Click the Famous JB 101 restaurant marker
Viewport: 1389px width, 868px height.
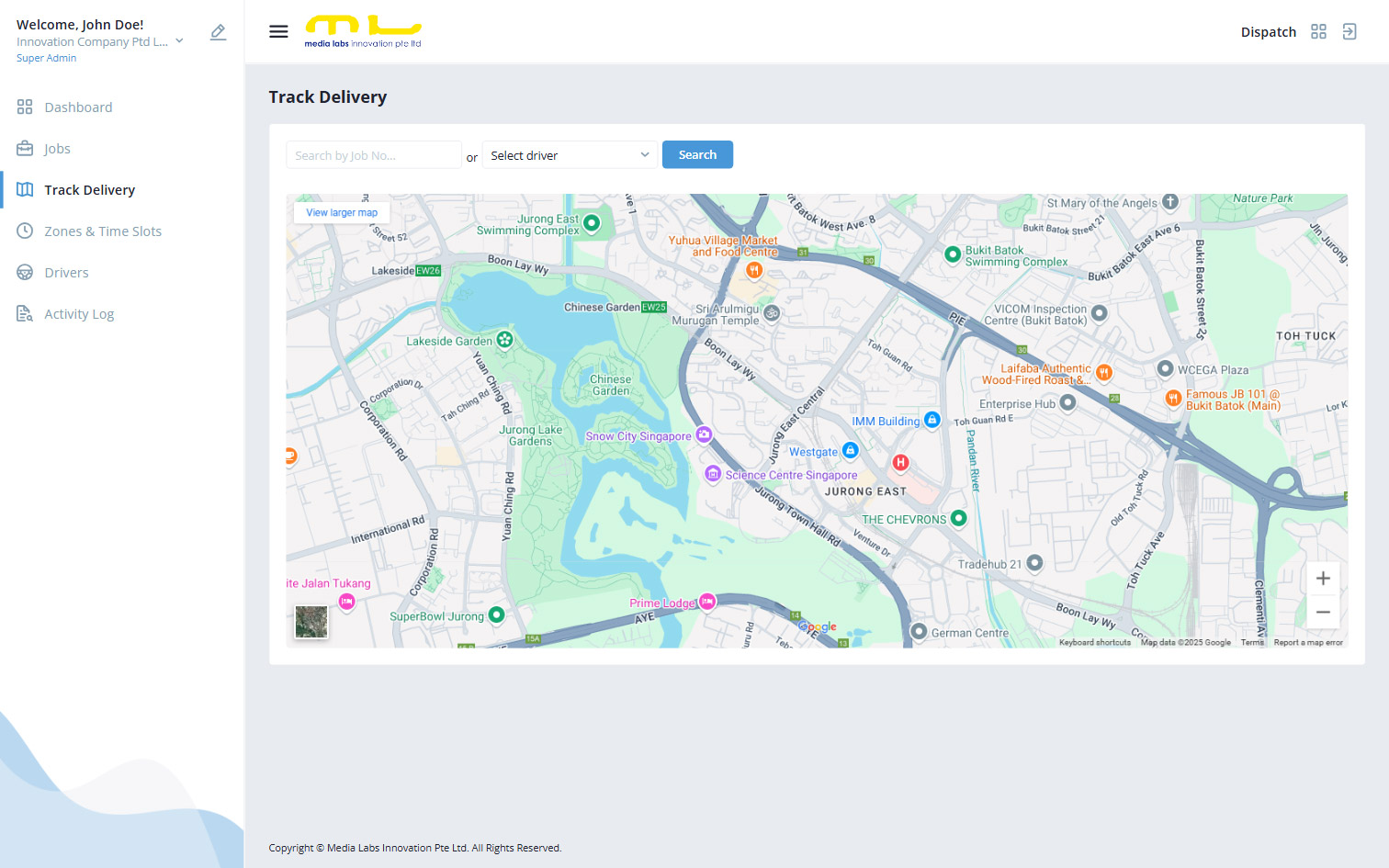[x=1173, y=398]
